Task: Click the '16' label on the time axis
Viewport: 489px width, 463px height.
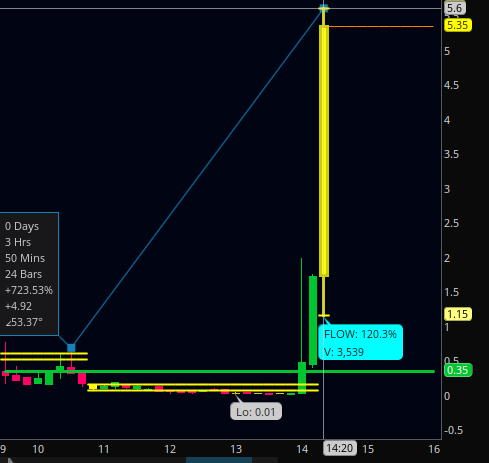Action: pos(434,449)
